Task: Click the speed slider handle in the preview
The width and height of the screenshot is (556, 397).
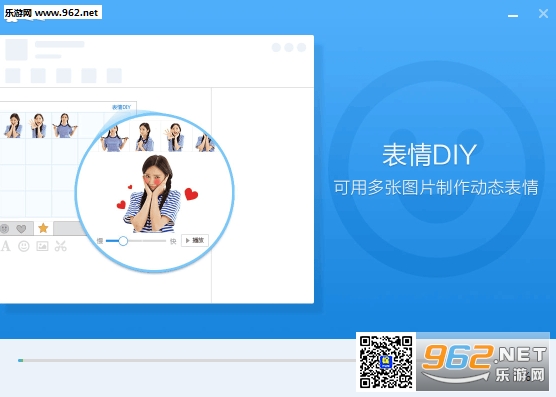Action: click(123, 241)
